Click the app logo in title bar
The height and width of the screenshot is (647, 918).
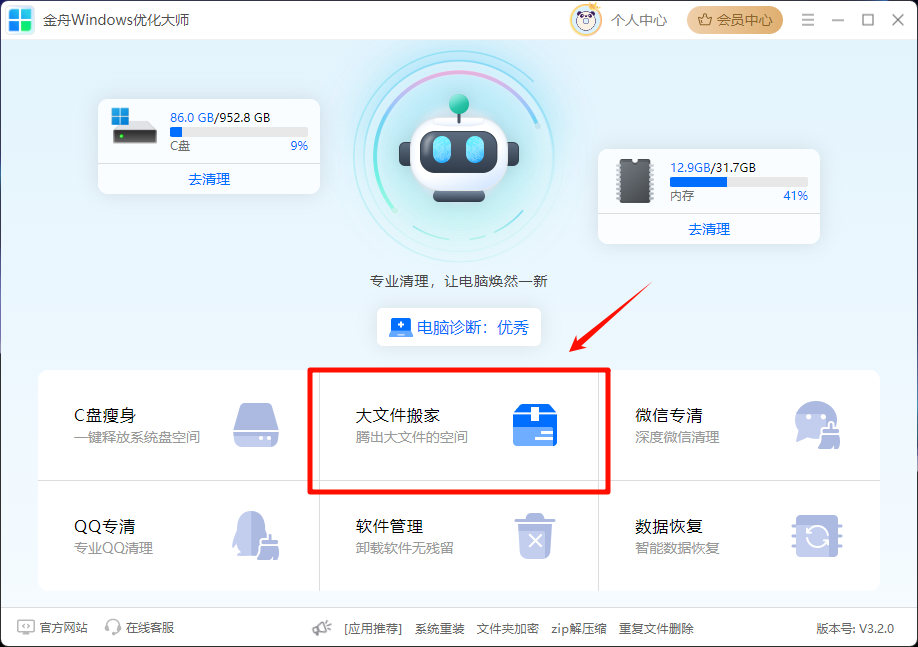pyautogui.click(x=20, y=20)
